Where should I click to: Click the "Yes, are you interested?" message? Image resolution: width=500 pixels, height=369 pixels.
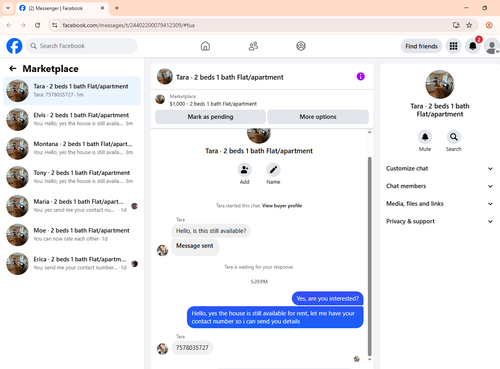click(x=328, y=298)
